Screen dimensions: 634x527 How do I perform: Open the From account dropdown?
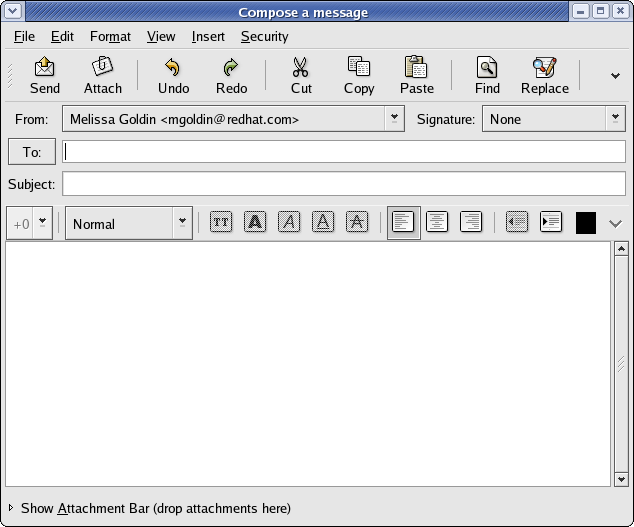tap(394, 119)
